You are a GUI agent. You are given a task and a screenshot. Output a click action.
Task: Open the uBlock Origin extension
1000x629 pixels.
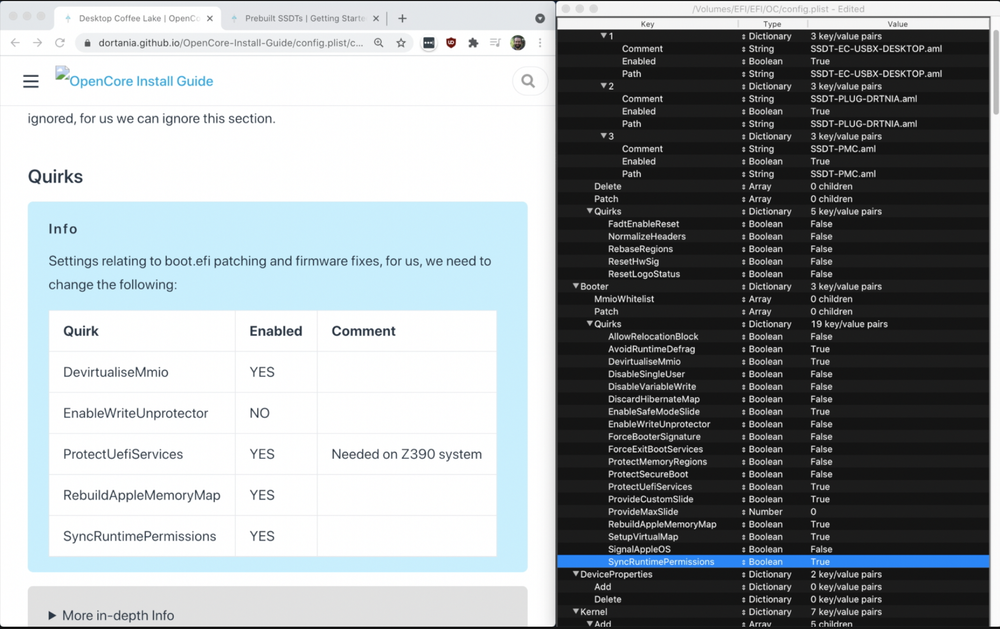451,43
